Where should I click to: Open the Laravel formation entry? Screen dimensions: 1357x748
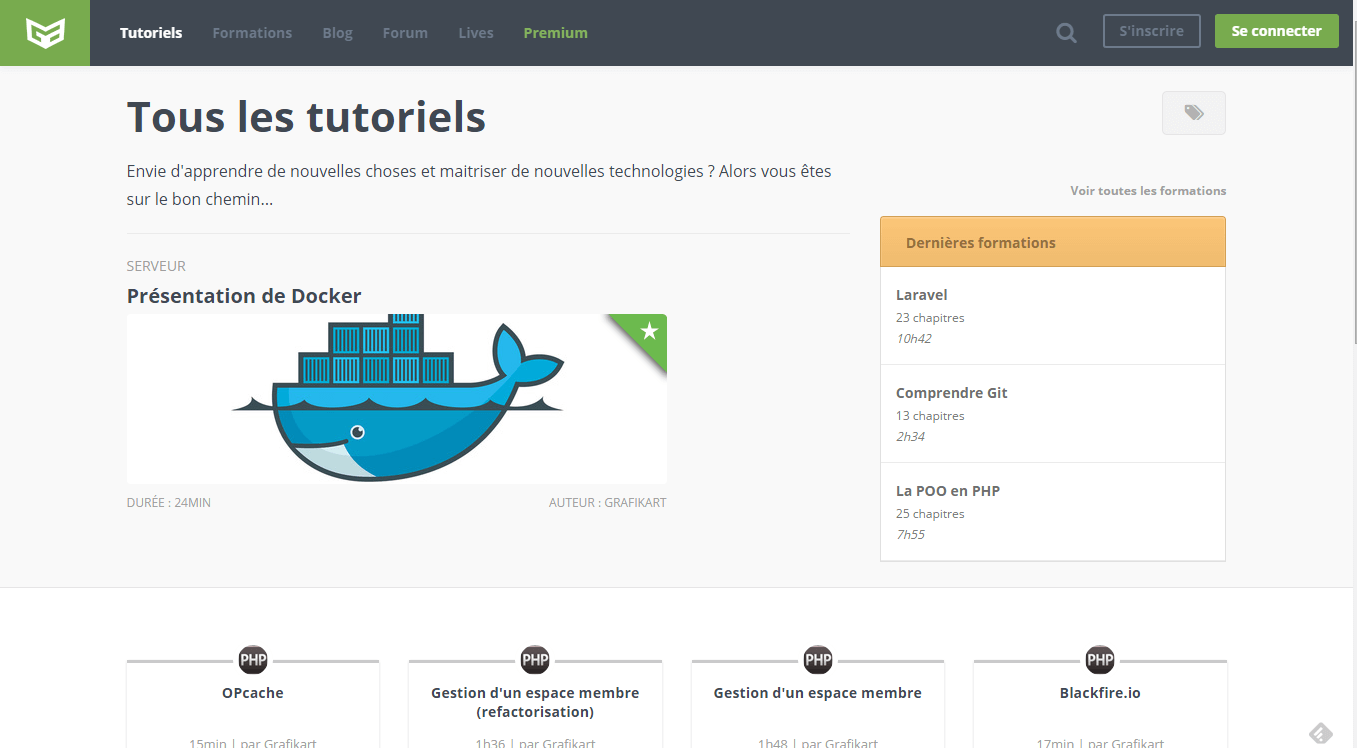pyautogui.click(x=921, y=295)
